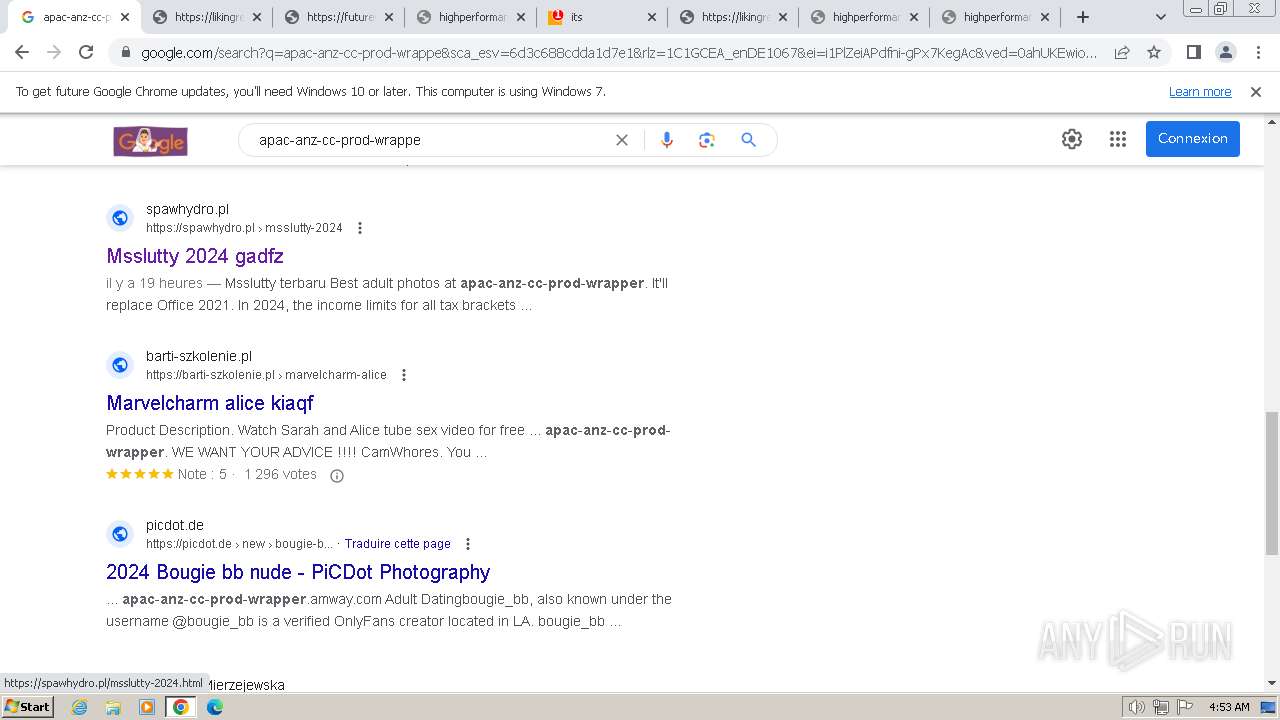Click the spawhydro.pl site name
This screenshot has width=1280, height=720.
tap(187, 209)
